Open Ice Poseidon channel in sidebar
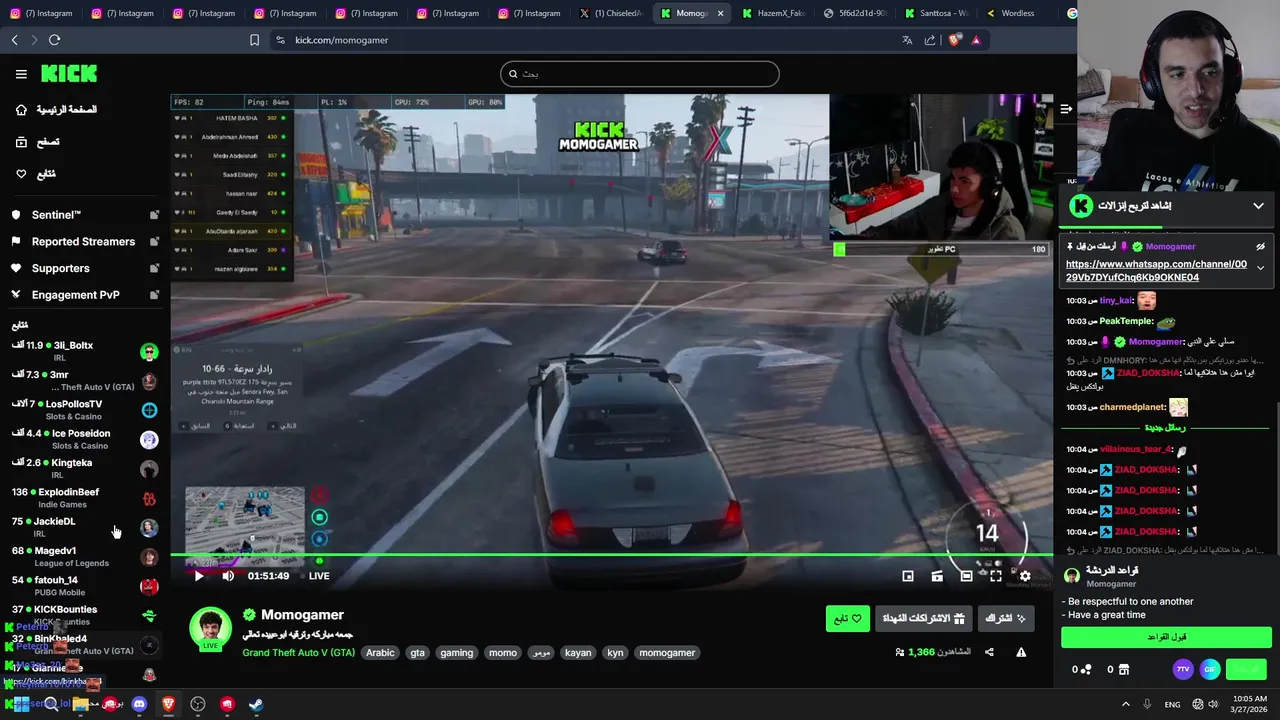 coord(84,439)
